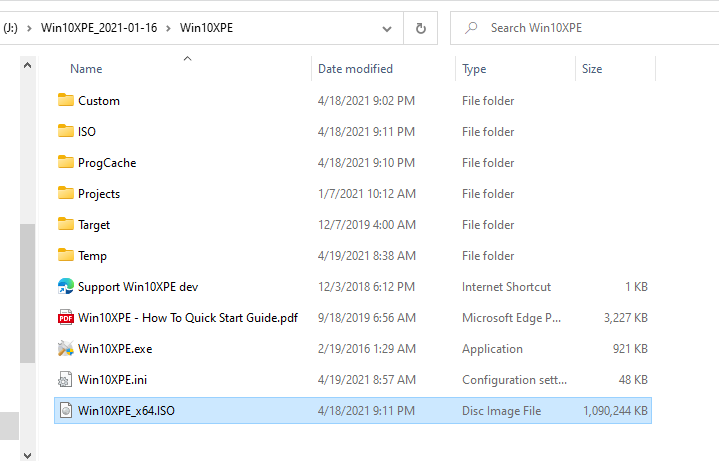Screen dimensions: 719x461
Task: Click date 12/3/2018 6:12 PM
Action: pos(367,287)
